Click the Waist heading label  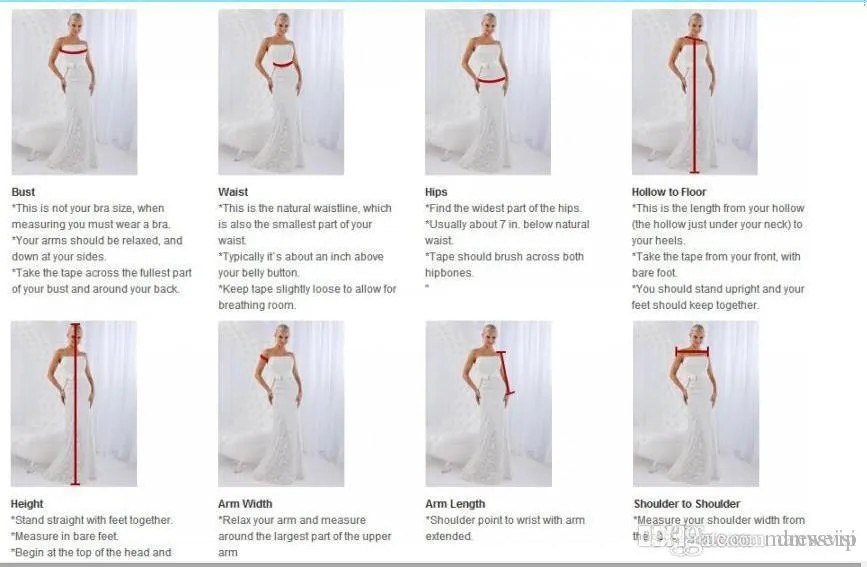(233, 192)
